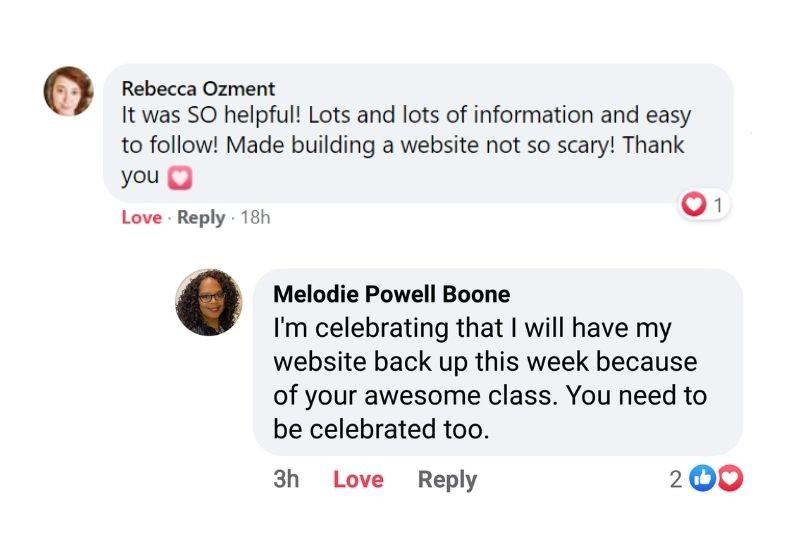Click Rebecca Ozment's profile picture
The width and height of the screenshot is (800, 550).
tap(68, 91)
